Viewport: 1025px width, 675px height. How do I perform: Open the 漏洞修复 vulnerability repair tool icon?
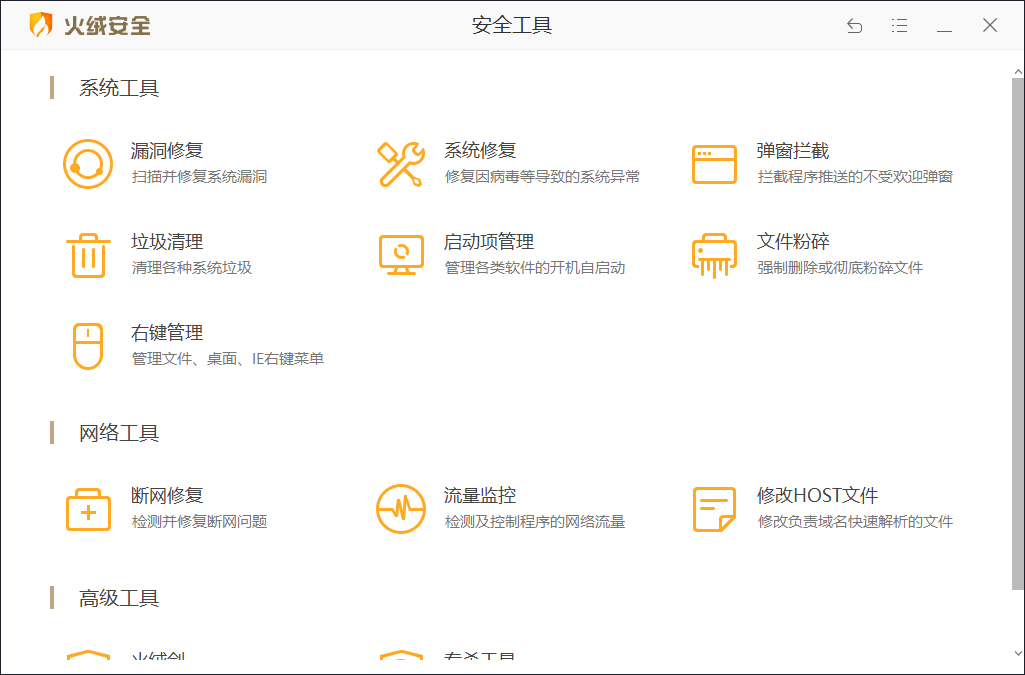[x=88, y=163]
